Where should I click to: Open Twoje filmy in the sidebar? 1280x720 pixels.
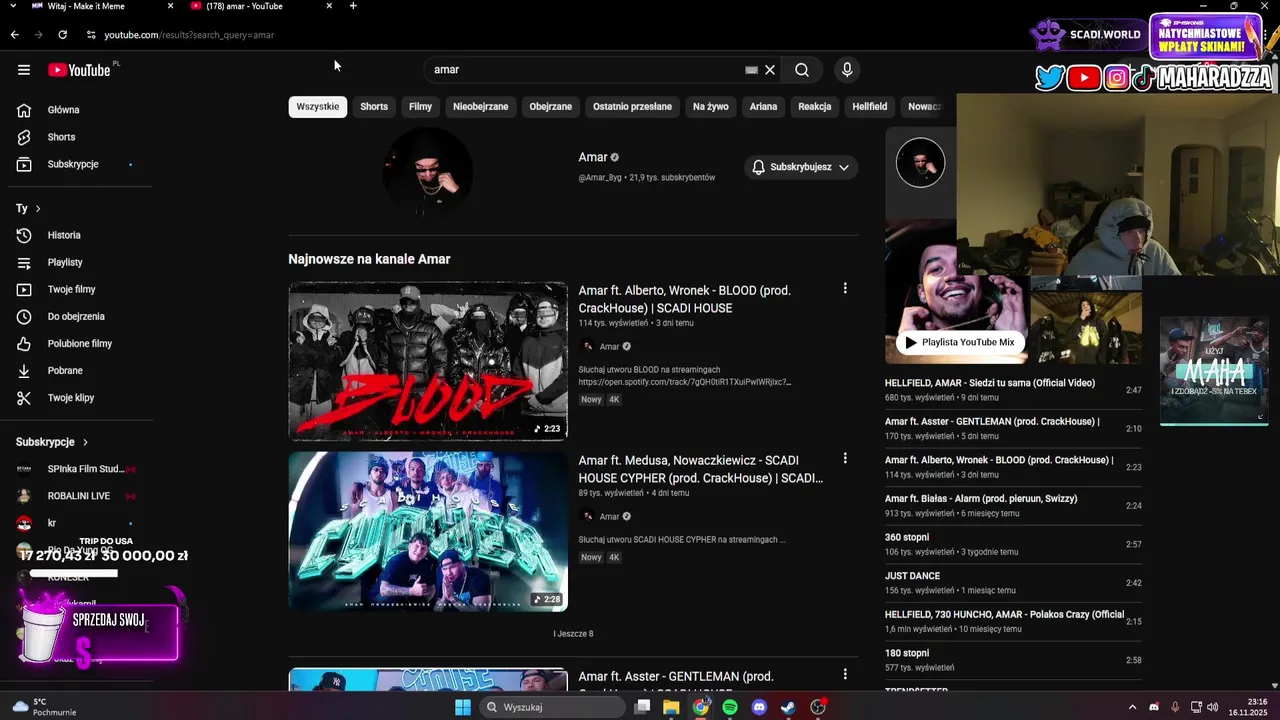coord(72,289)
